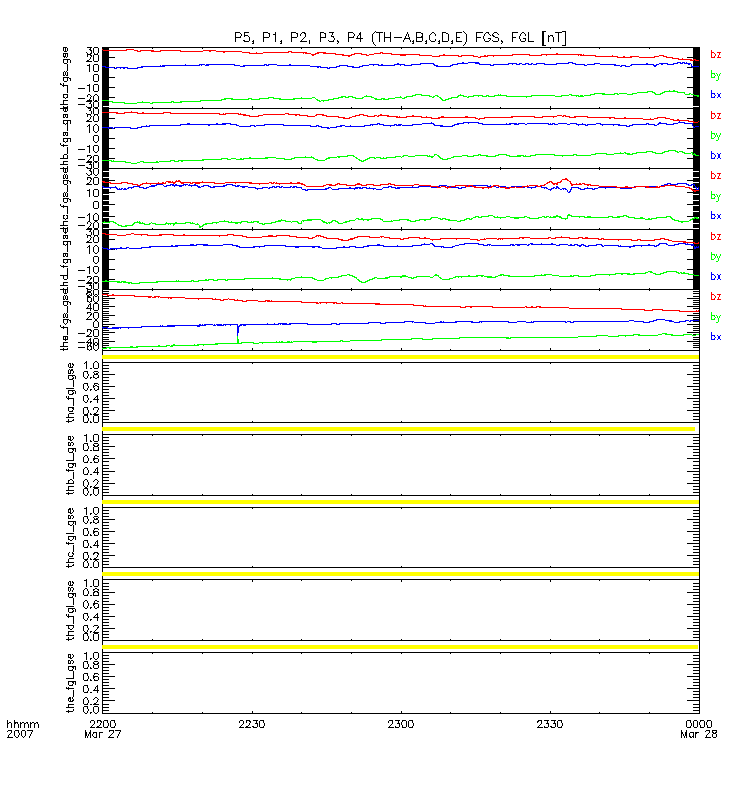750x800 pixels.
Task: Click the 1.0 tick label of the tha_fgl_gse panel
Action: [91, 365]
